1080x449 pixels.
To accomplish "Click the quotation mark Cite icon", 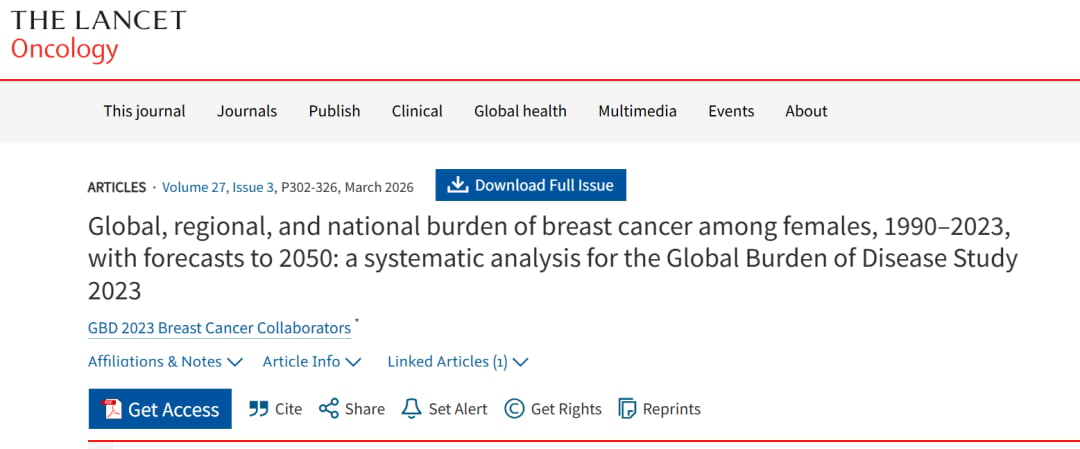I will click(x=258, y=408).
